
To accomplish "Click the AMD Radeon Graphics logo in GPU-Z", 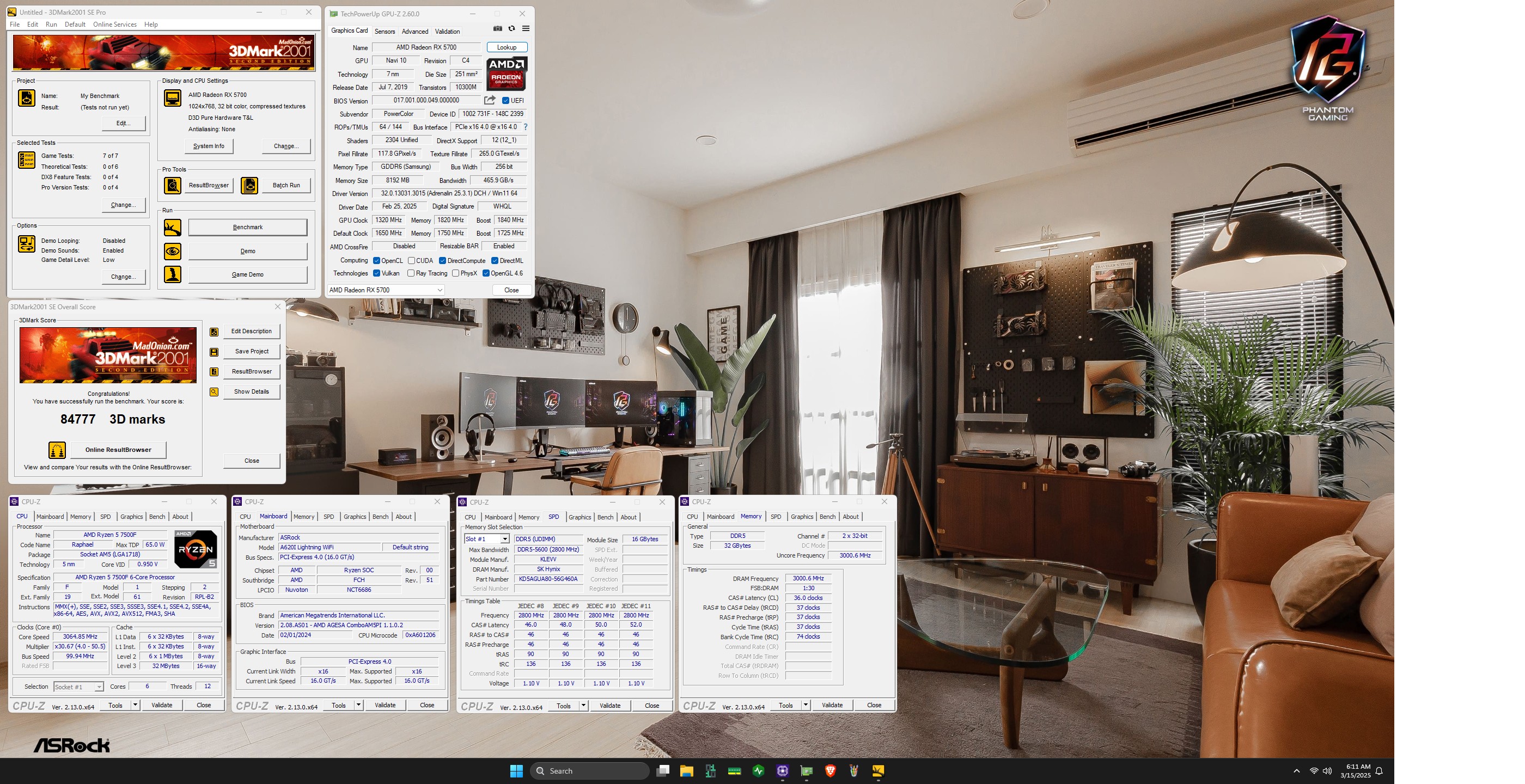I will [507, 74].
